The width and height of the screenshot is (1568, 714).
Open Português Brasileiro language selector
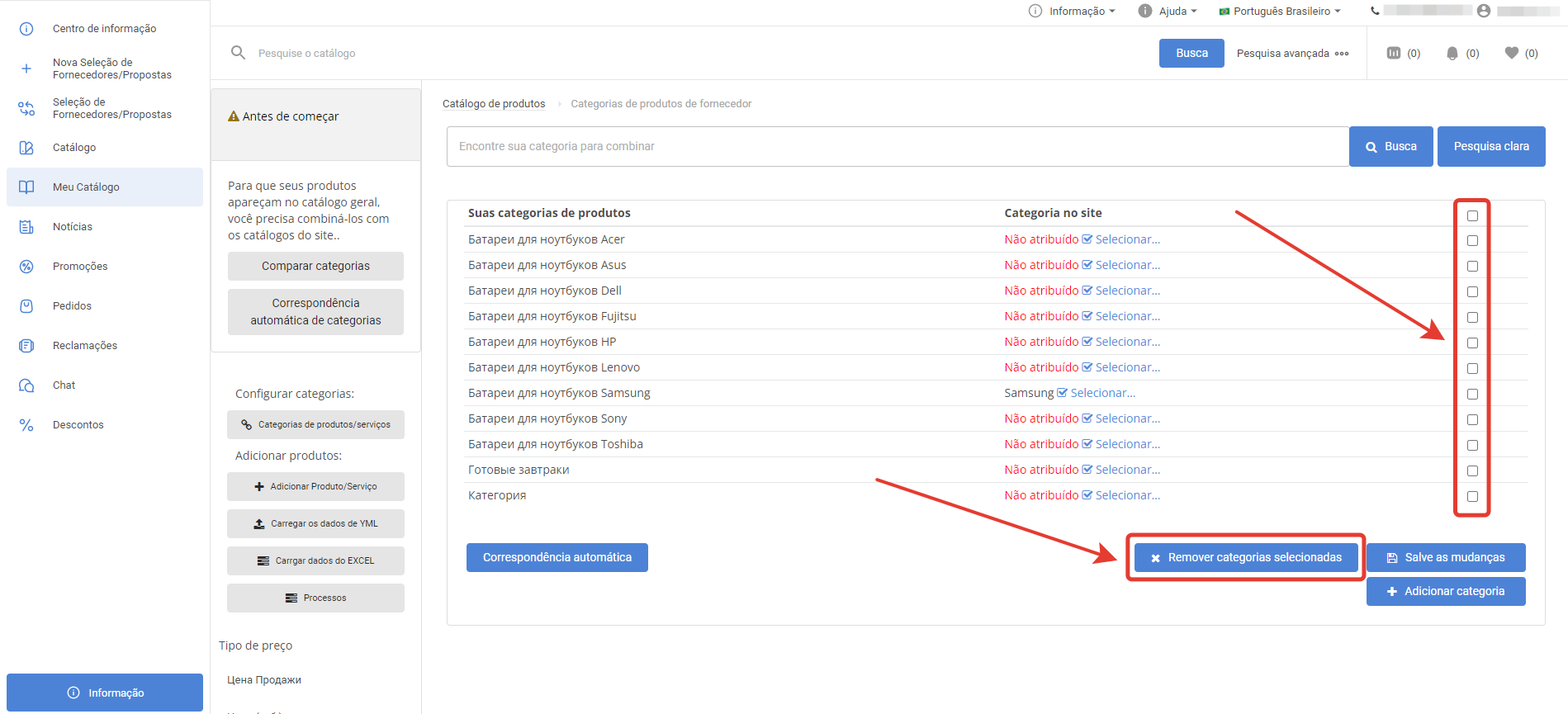tap(1280, 11)
